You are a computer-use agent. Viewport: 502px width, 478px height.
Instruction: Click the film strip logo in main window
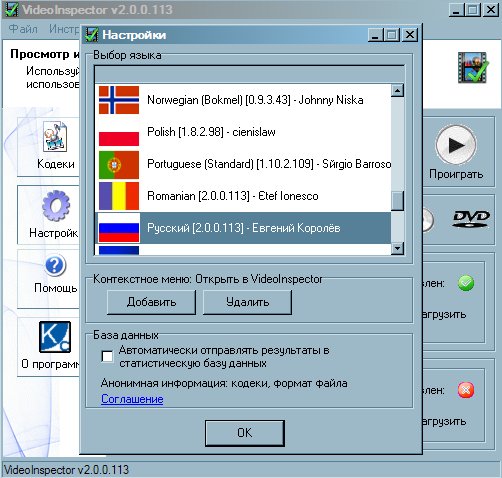click(473, 68)
